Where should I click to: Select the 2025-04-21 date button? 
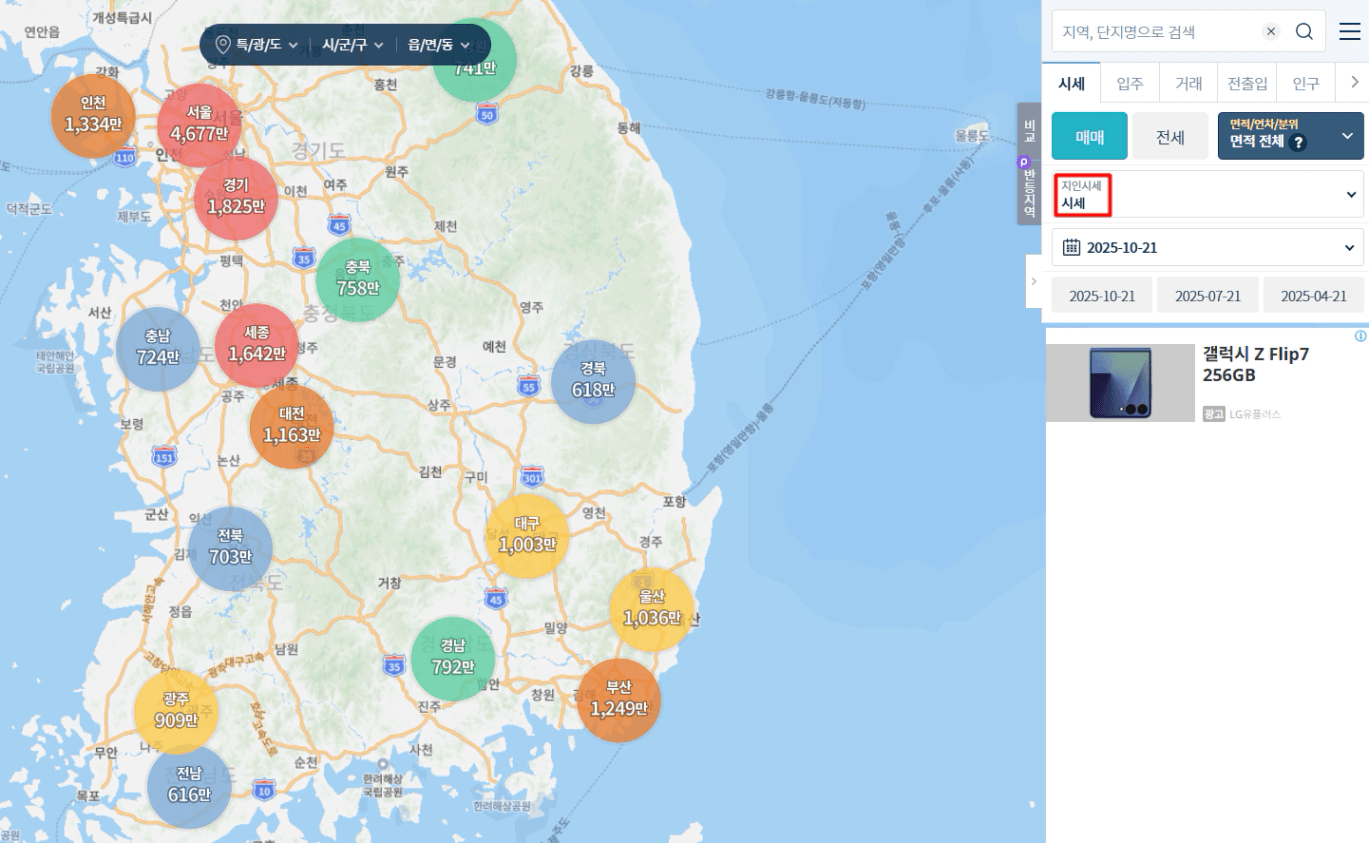tap(1313, 296)
